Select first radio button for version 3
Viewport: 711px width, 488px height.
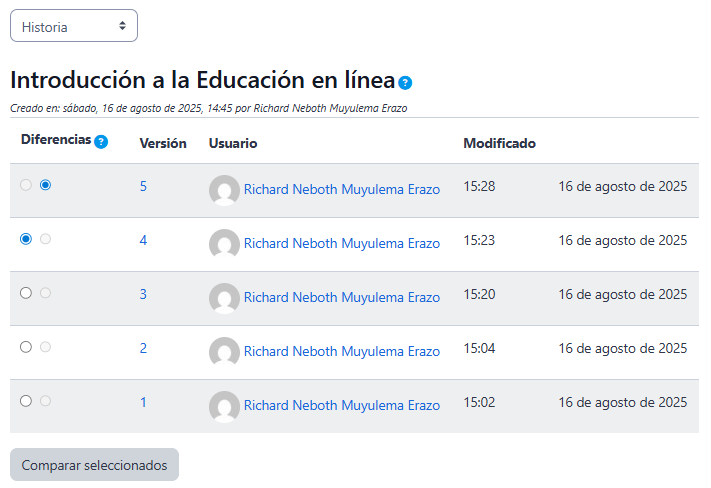coord(26,293)
